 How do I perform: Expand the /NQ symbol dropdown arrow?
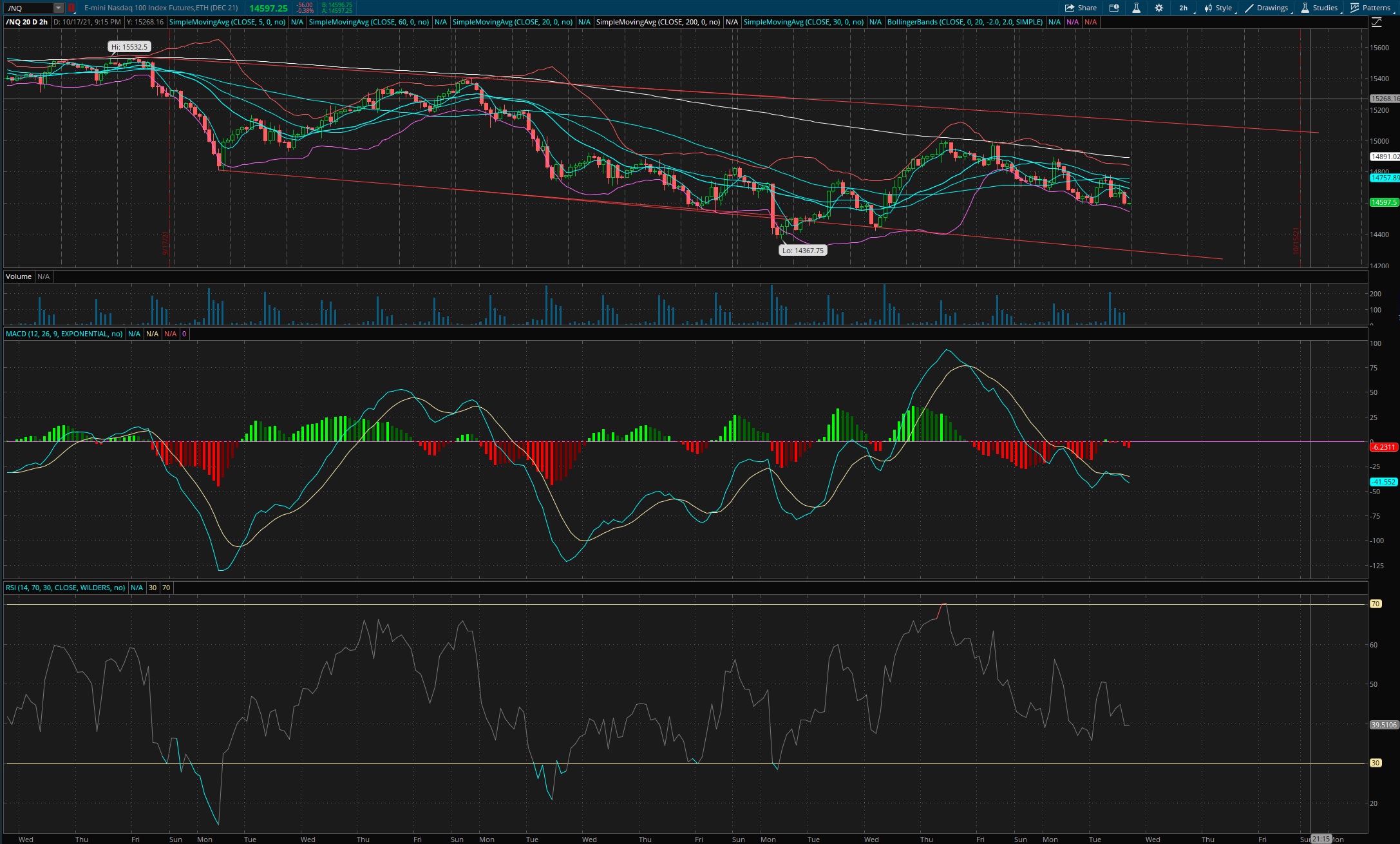[x=59, y=8]
